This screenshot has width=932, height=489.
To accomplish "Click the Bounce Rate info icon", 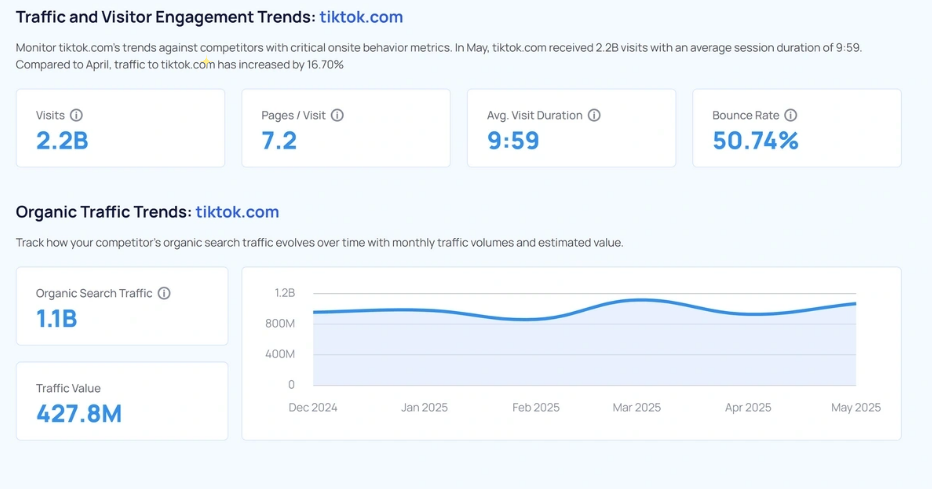I will [x=790, y=115].
